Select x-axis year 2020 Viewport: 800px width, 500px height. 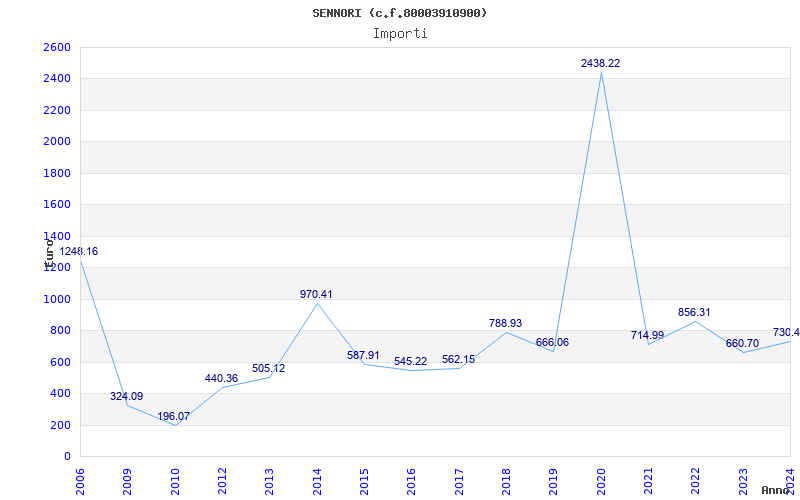pyautogui.click(x=601, y=481)
